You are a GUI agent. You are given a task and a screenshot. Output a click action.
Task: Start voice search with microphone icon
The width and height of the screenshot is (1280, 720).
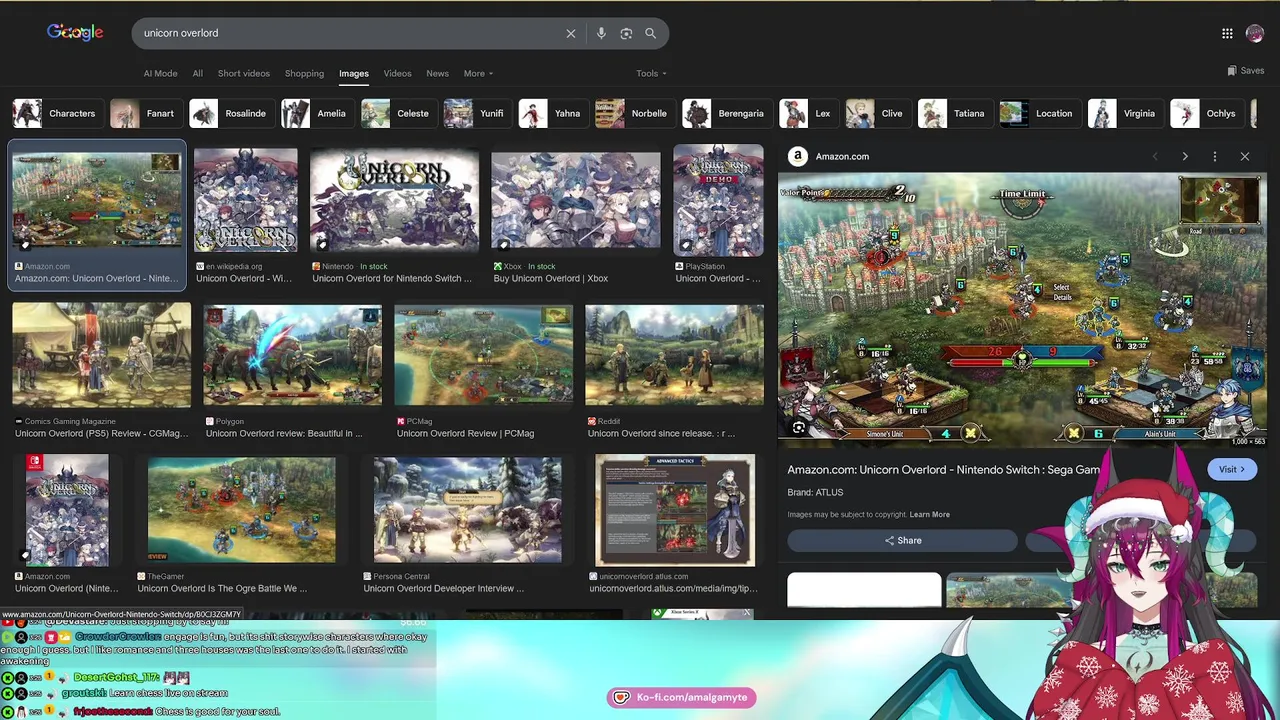point(601,33)
